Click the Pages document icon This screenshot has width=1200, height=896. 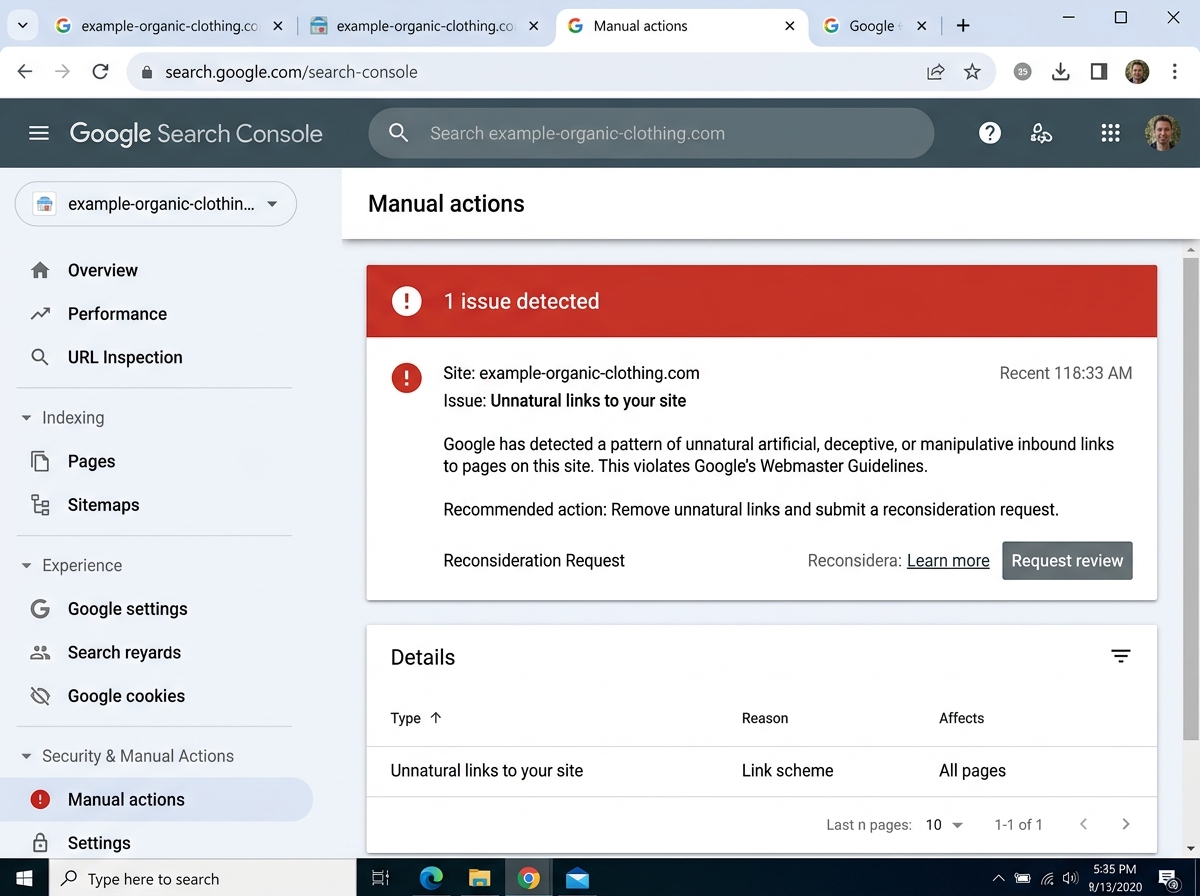pos(40,461)
